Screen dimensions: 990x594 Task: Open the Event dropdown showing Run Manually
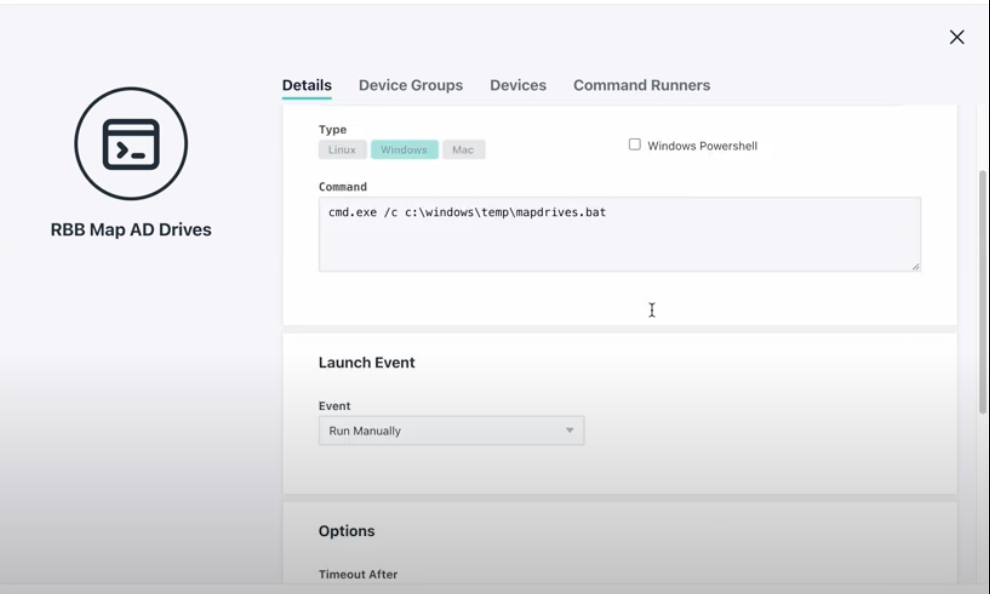point(451,431)
